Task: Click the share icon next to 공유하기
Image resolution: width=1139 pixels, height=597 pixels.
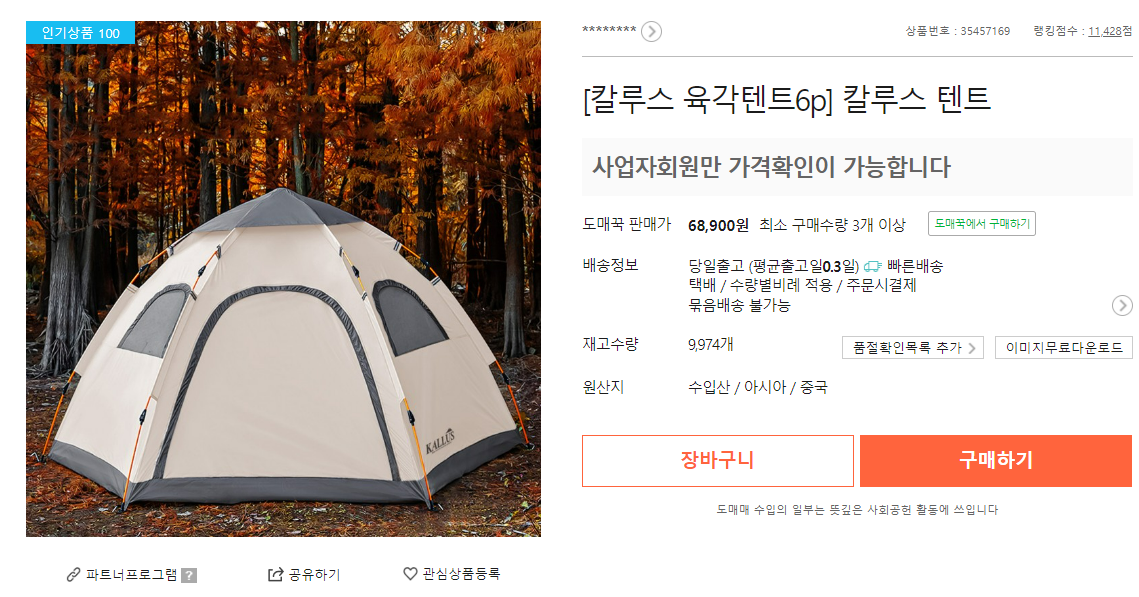Action: pyautogui.click(x=275, y=574)
